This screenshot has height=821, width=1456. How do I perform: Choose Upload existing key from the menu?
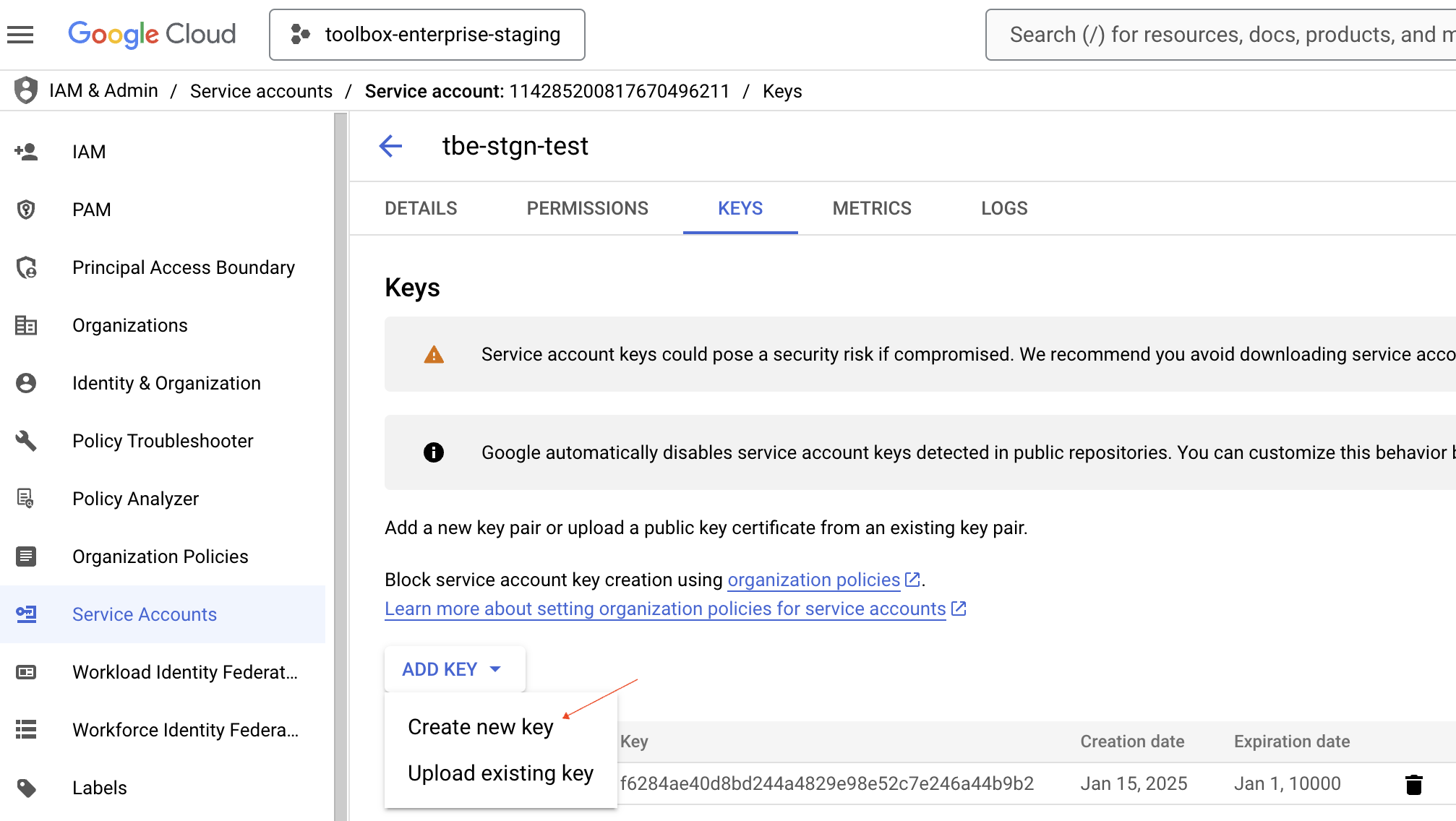click(x=500, y=773)
